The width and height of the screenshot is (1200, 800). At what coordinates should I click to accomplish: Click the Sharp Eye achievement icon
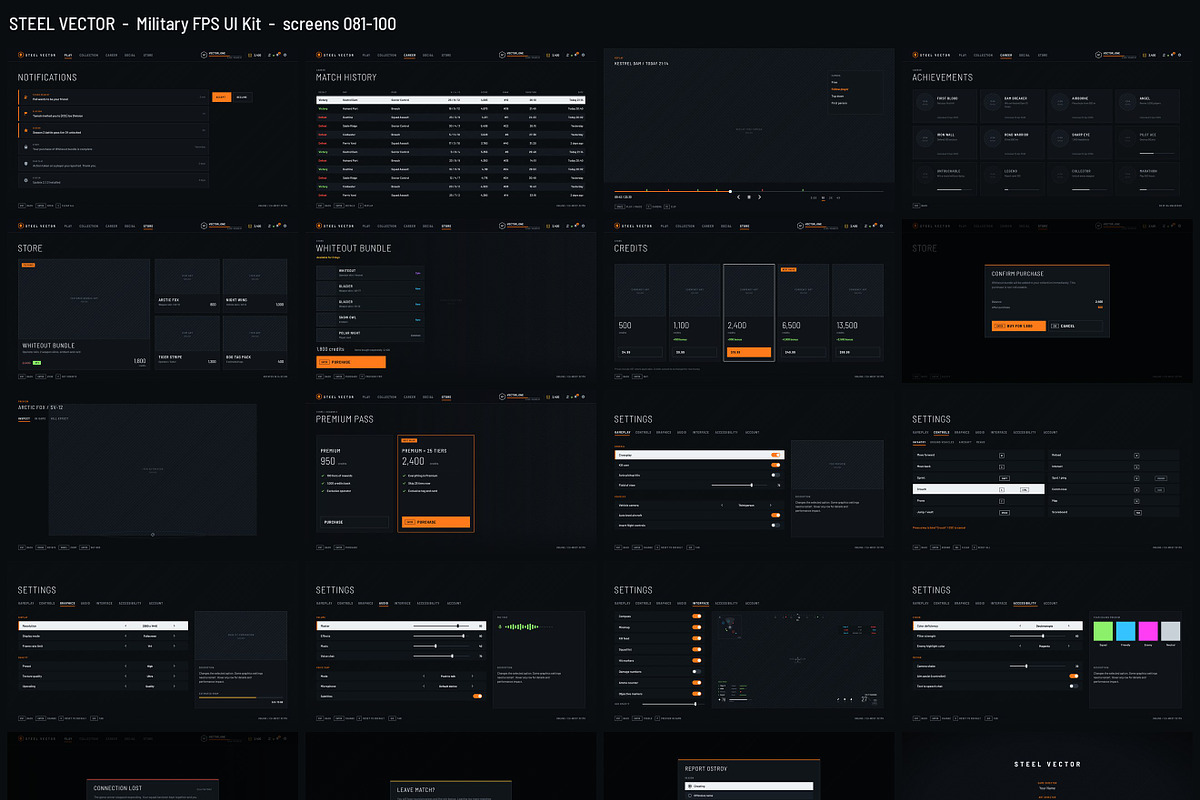click(1059, 136)
